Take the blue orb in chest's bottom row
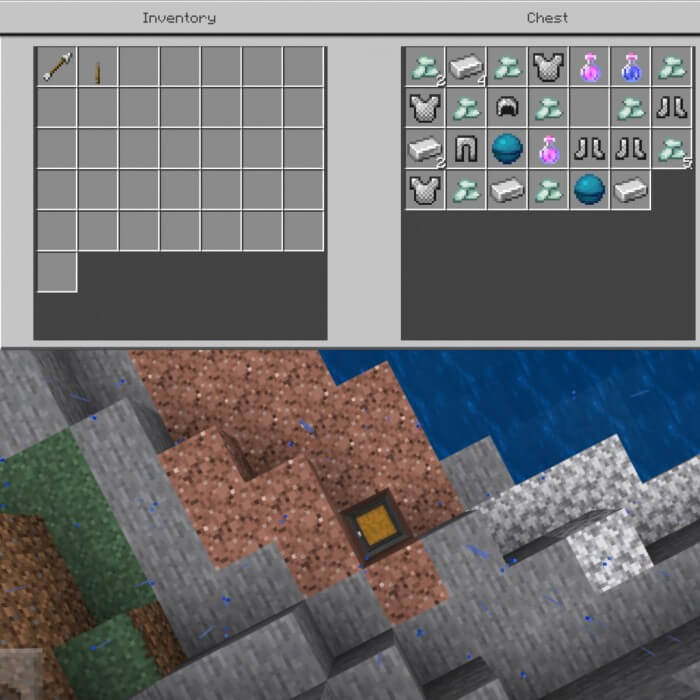 pyautogui.click(x=589, y=190)
